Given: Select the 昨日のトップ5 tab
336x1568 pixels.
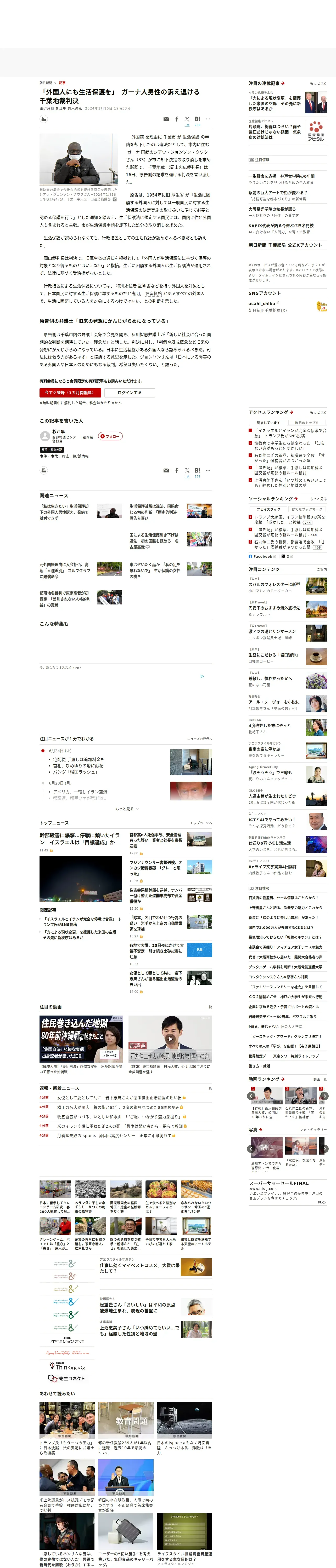Looking at the screenshot, I should (x=307, y=422).
